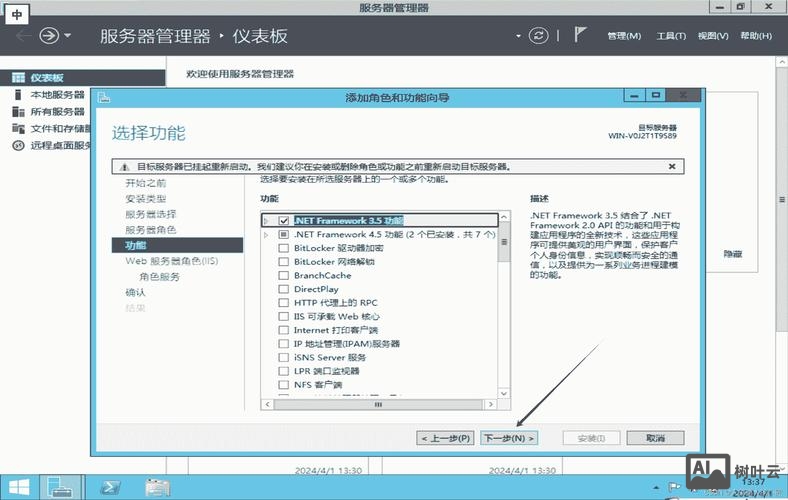Check the HTTP 代理上的 RPC checkbox
Viewport: 788px width, 500px height.
pyautogui.click(x=283, y=303)
